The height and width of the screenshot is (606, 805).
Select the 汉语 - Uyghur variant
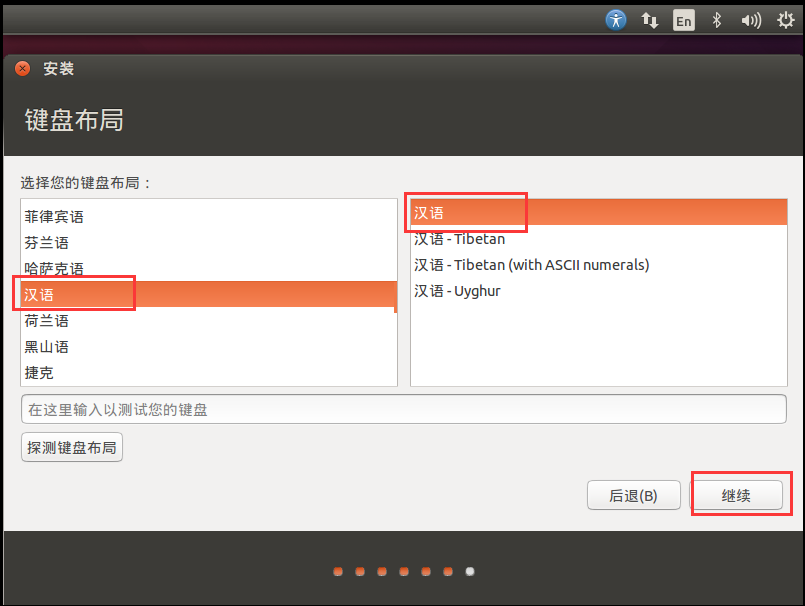point(599,291)
